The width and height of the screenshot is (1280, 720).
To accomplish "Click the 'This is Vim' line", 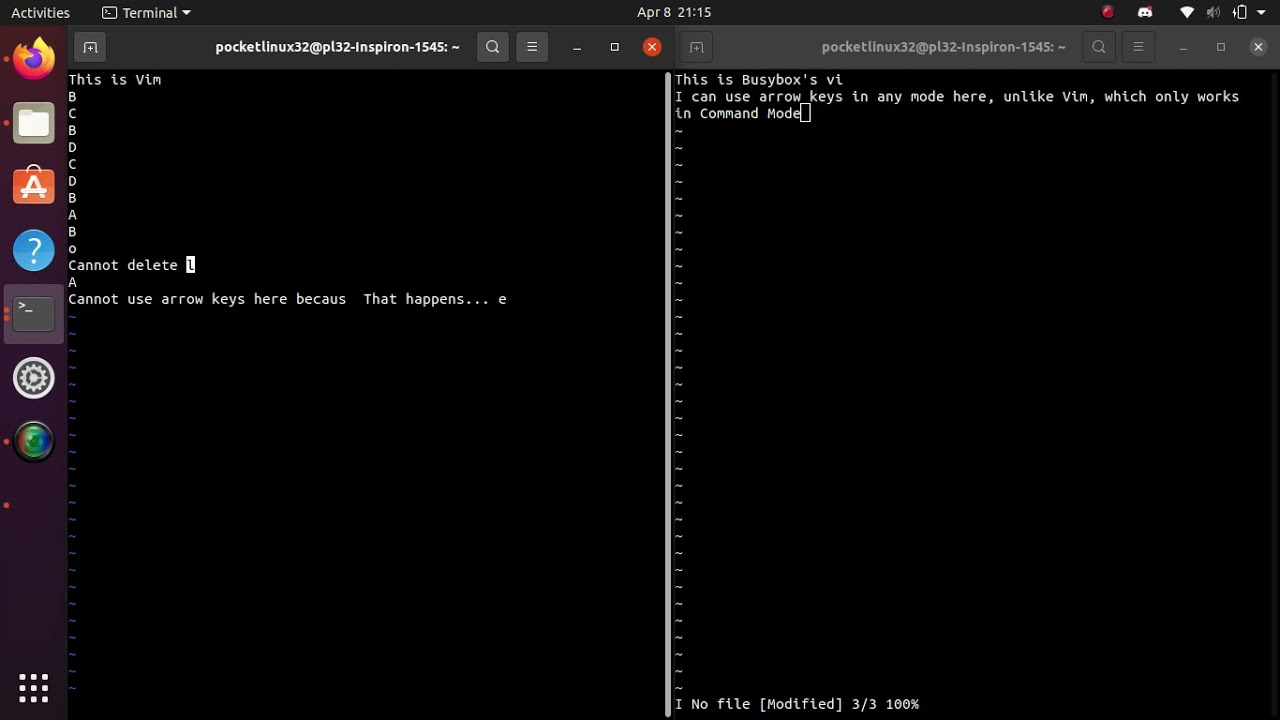I will [x=115, y=79].
